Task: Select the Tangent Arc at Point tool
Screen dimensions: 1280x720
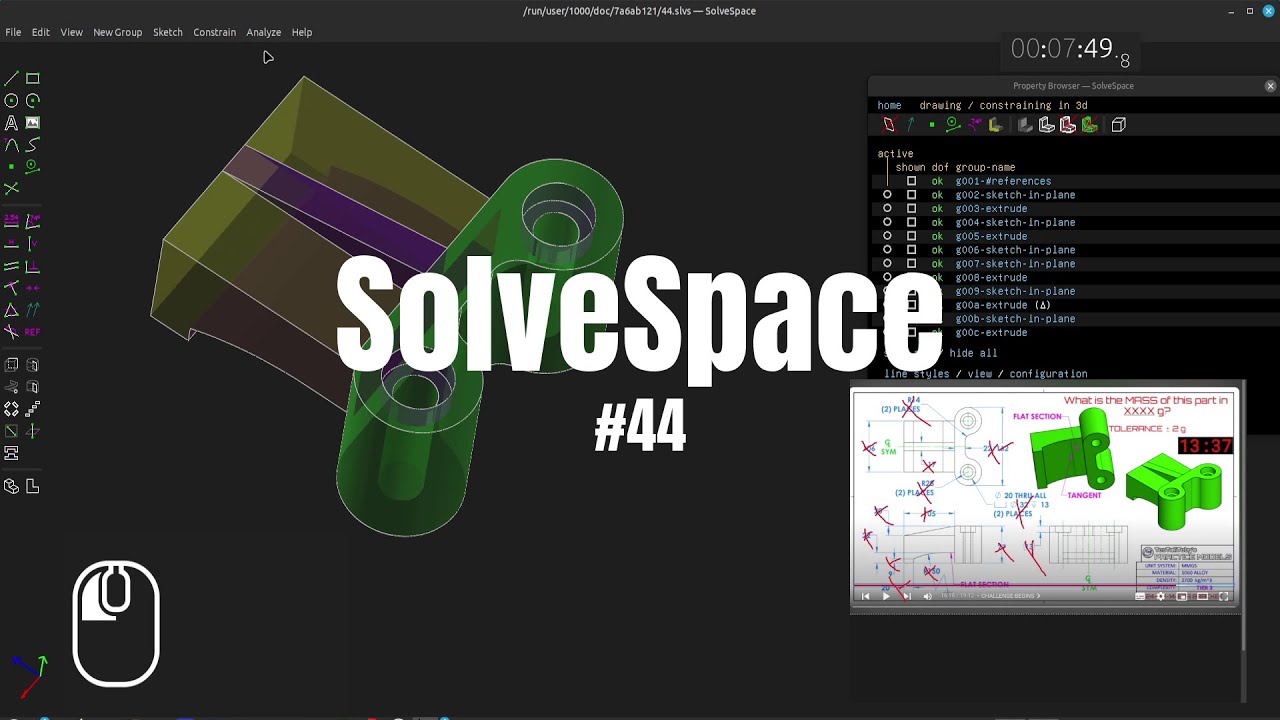Action: (11, 144)
